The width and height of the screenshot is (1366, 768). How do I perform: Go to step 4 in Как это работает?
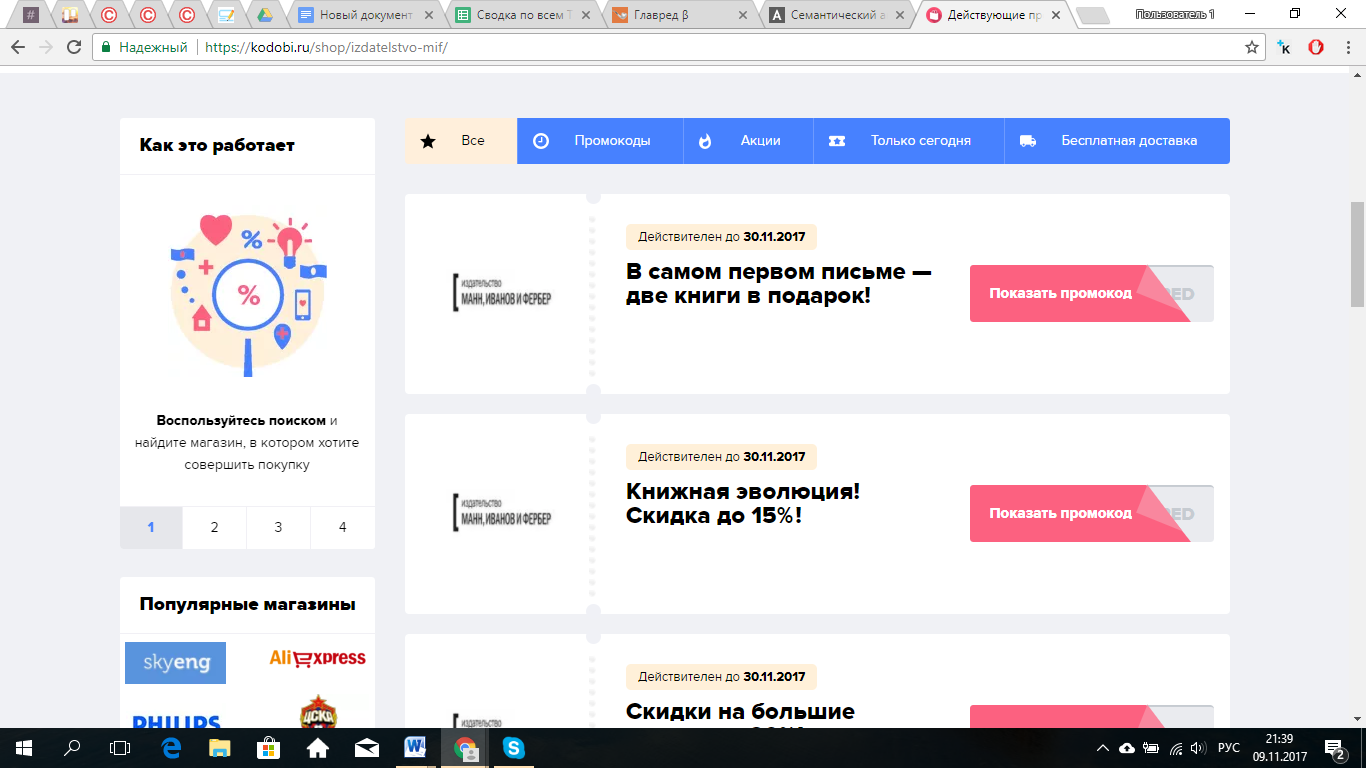(x=342, y=527)
